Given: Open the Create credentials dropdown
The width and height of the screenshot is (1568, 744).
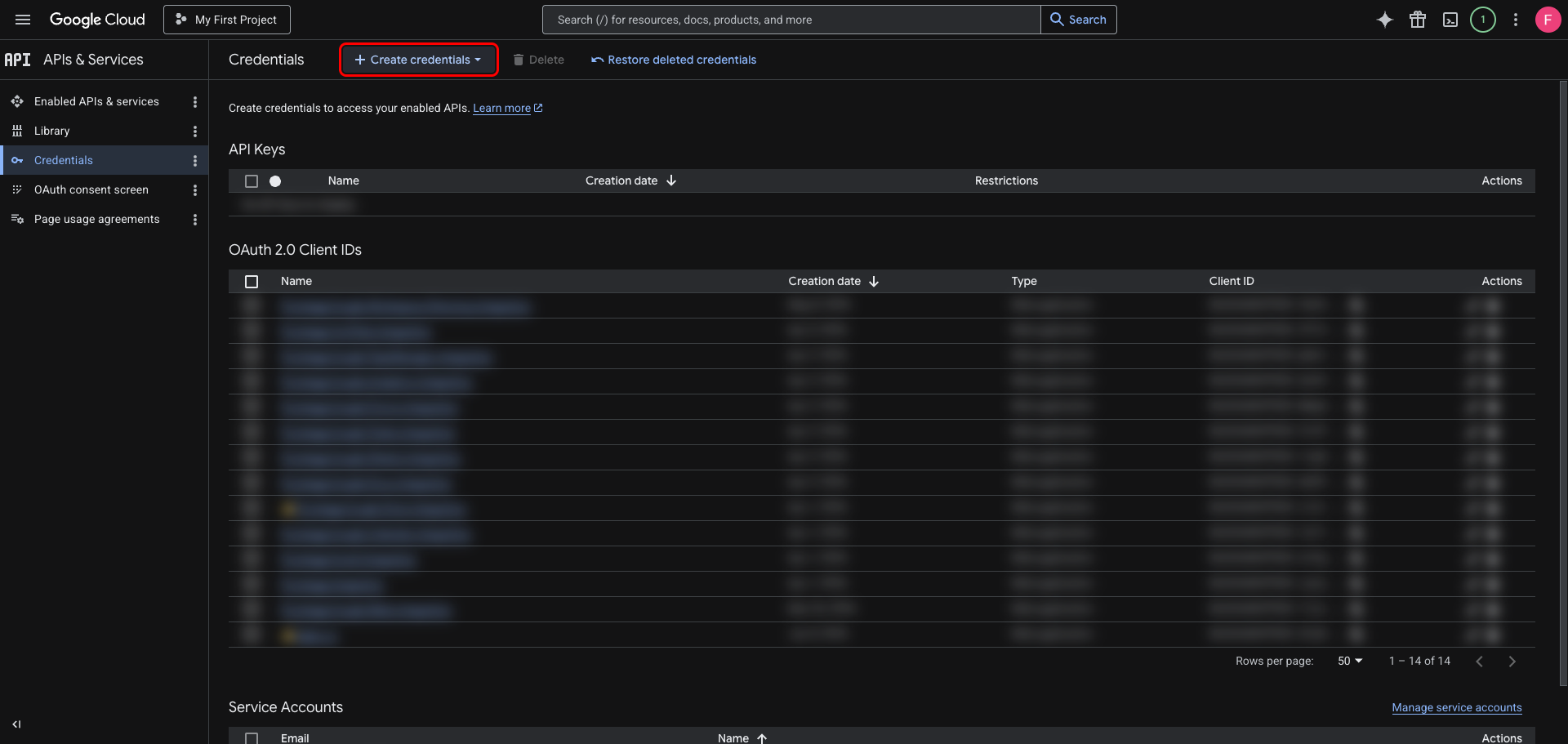Looking at the screenshot, I should click(418, 60).
